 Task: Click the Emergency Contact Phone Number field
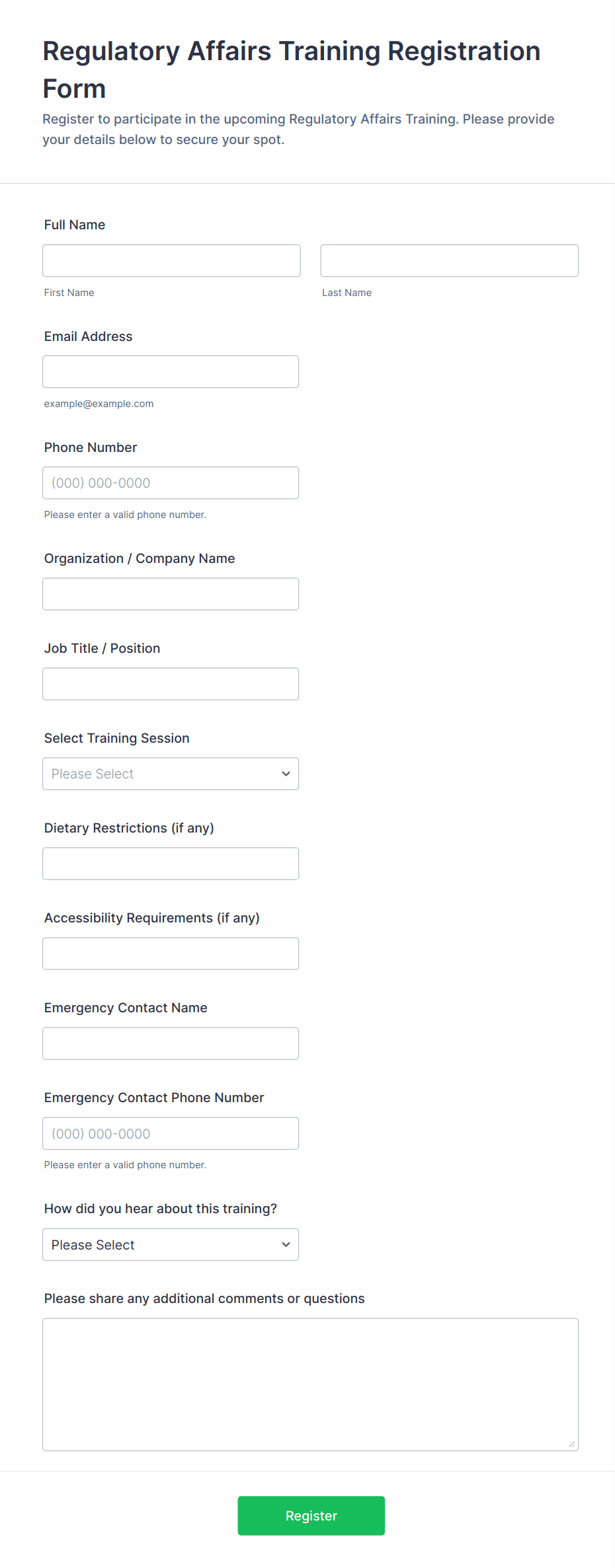(x=171, y=1133)
